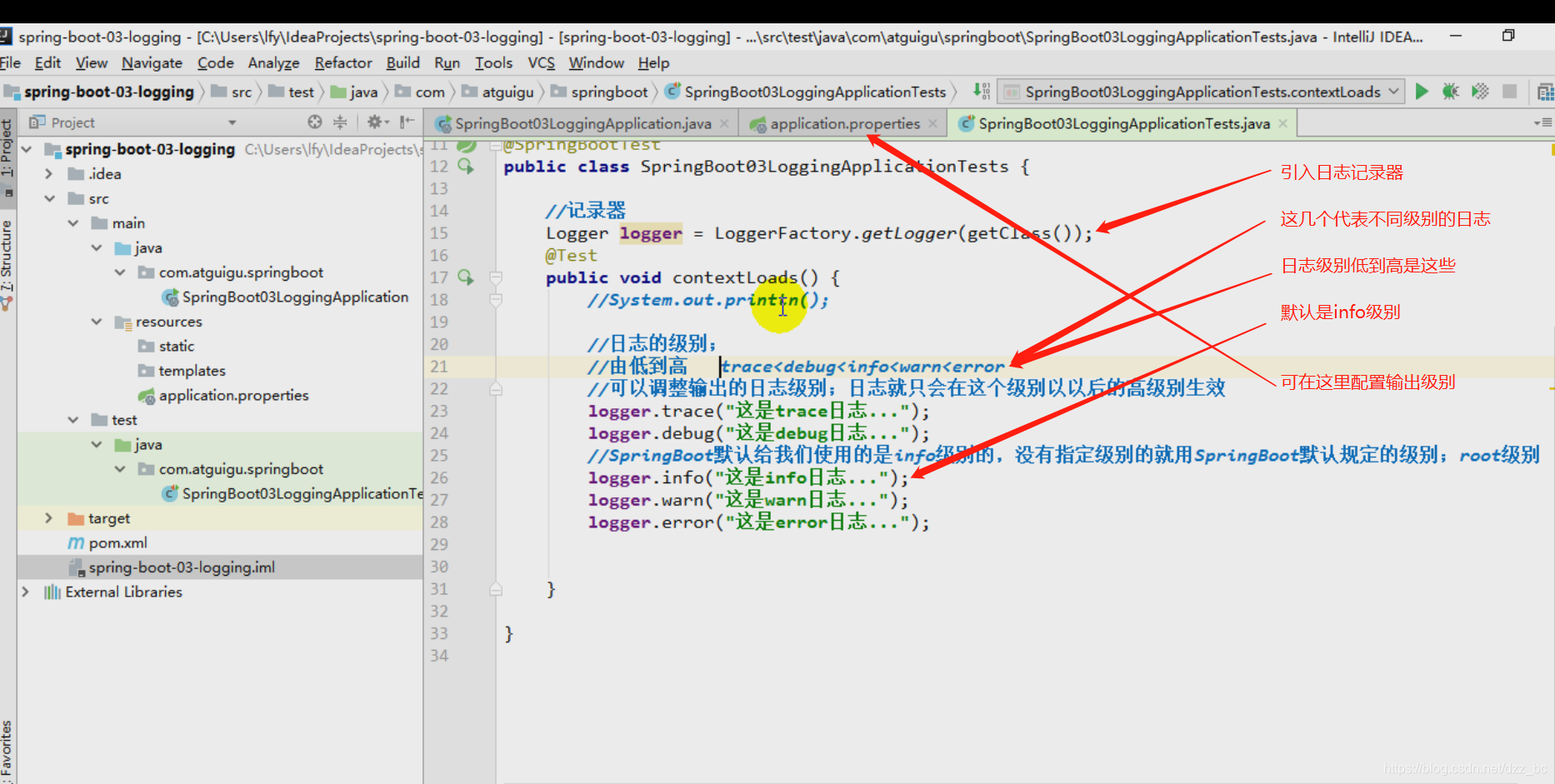Screen dimensions: 1555x784
Task: Close the SpringBoot03LoggingApplicationTests.java tab
Action: [1282, 123]
